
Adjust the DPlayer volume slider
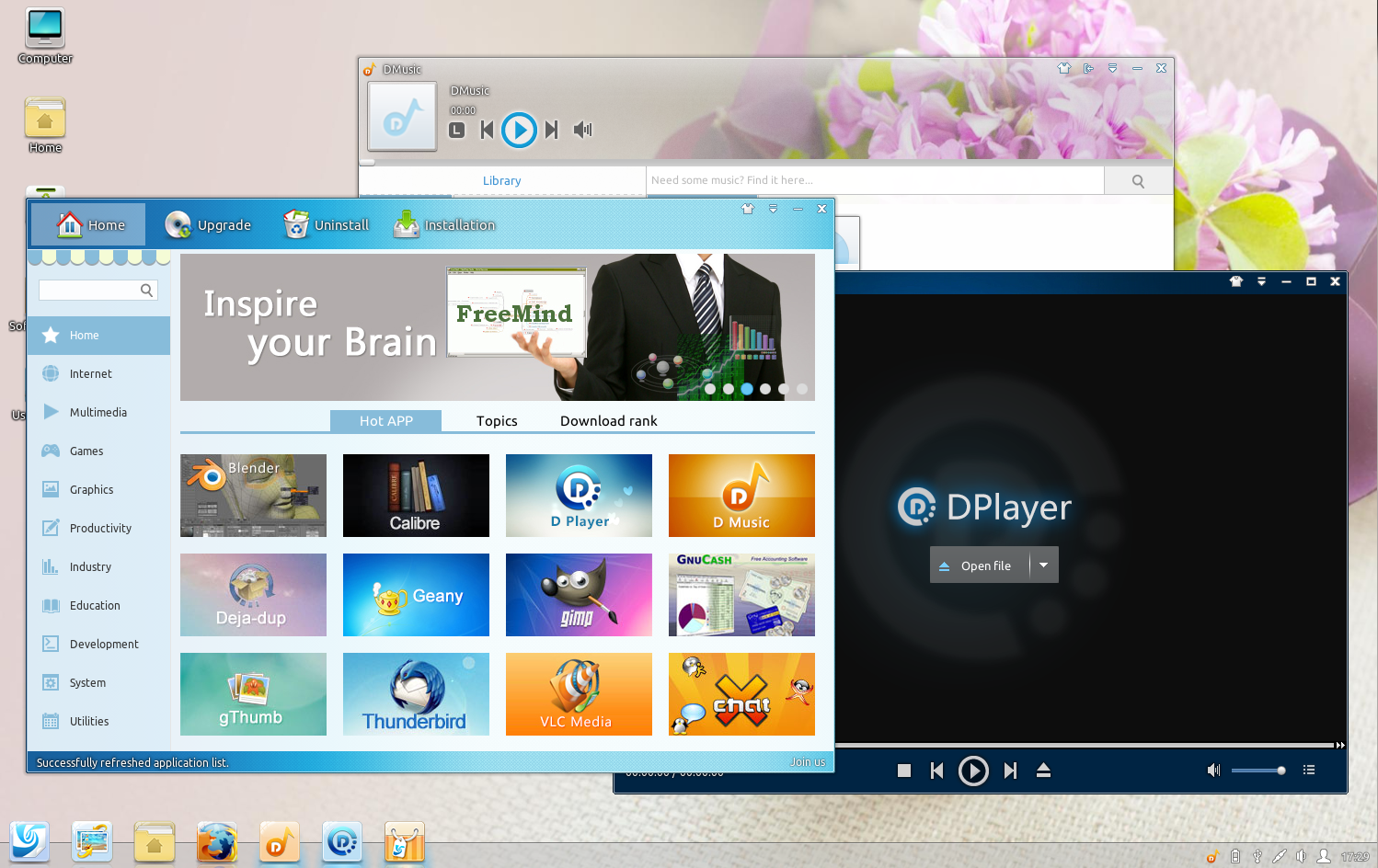click(x=1258, y=771)
